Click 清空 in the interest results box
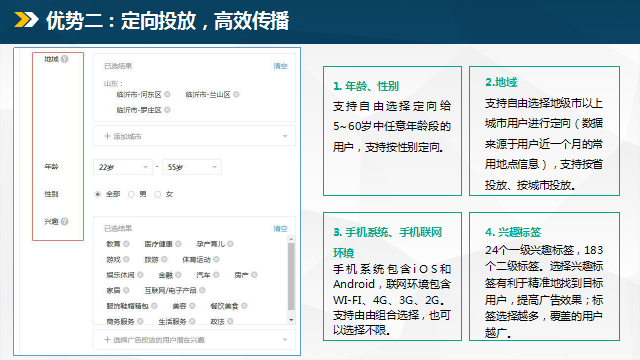This screenshot has width=640, height=360. [x=280, y=229]
